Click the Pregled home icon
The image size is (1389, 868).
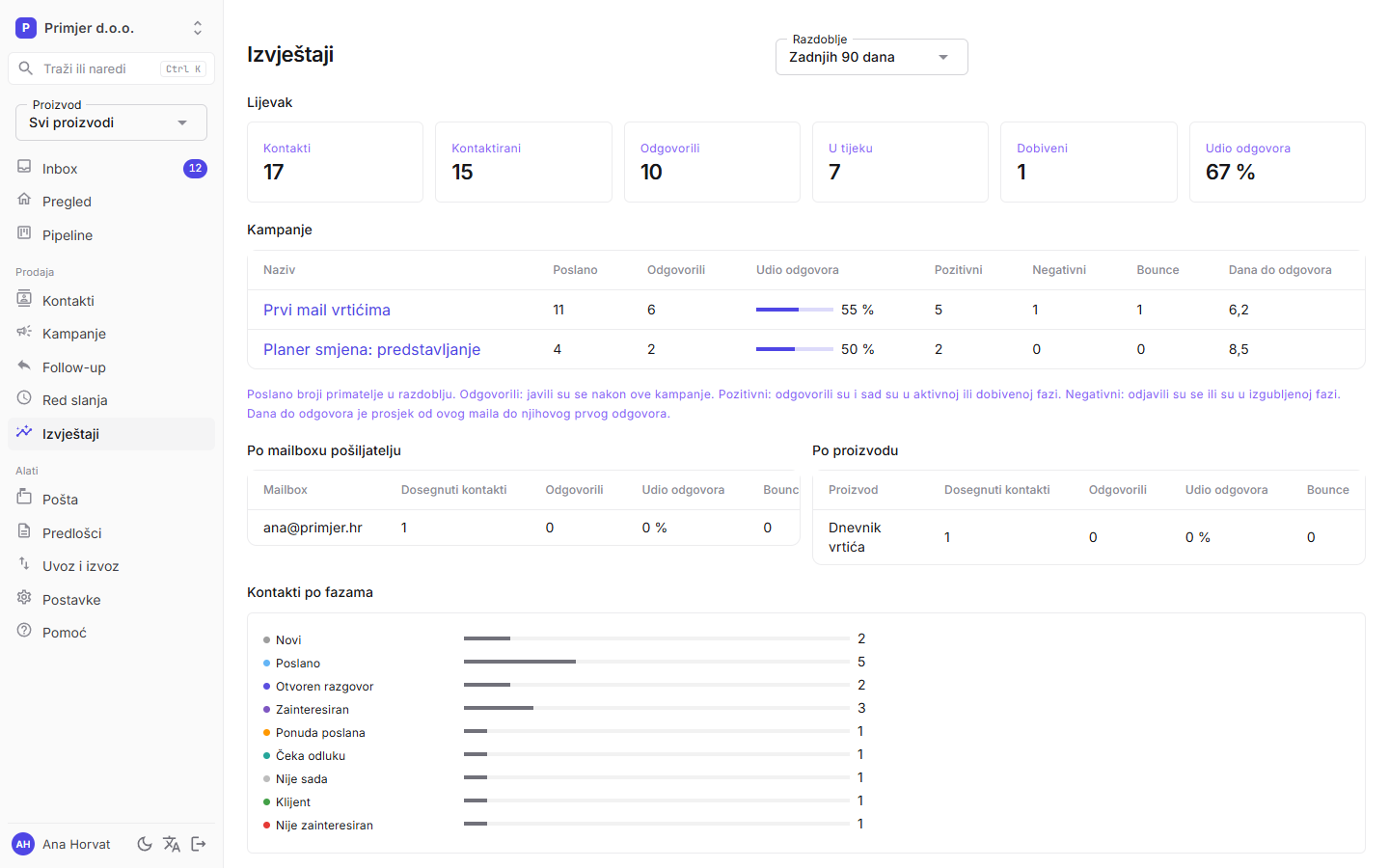tap(24, 200)
